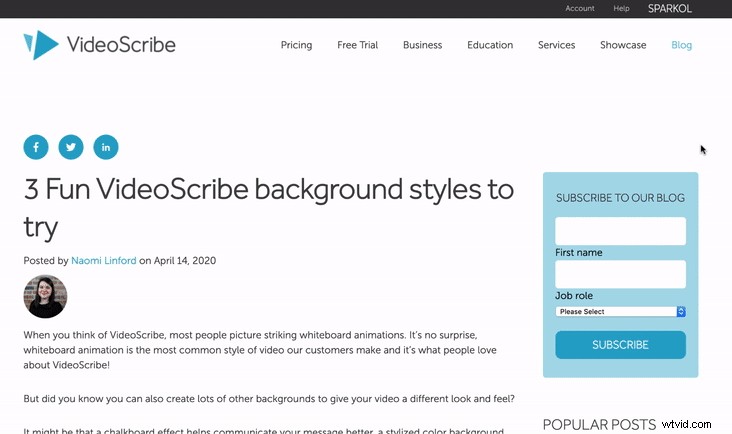This screenshot has height=434, width=732.
Task: Focus the blank field above Job role
Action: 620,274
